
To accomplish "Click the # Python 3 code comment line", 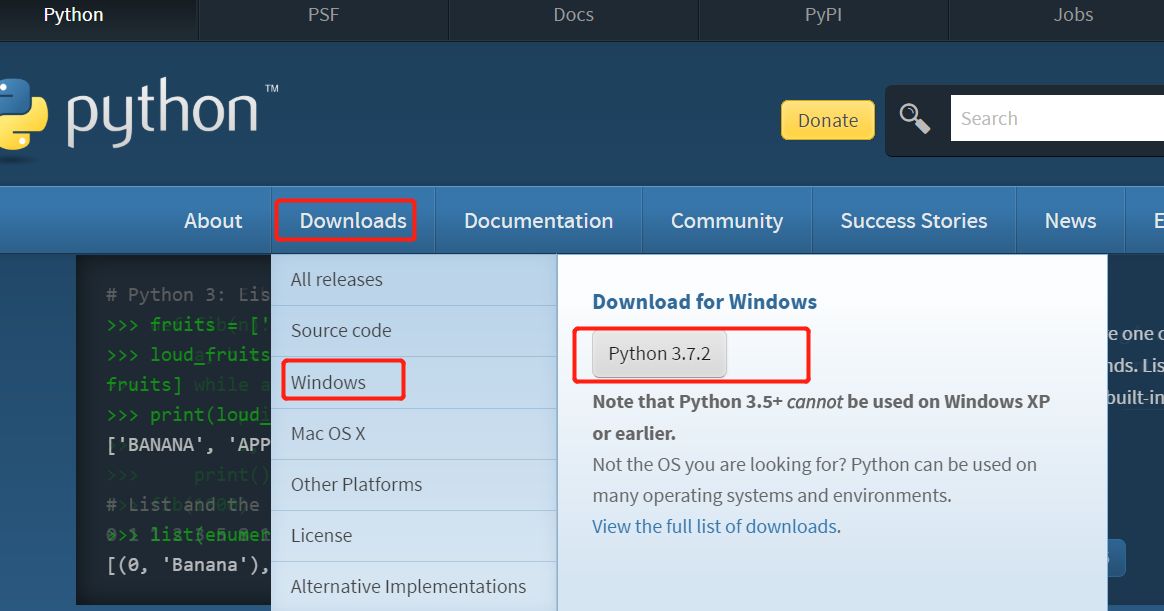I will coord(188,295).
